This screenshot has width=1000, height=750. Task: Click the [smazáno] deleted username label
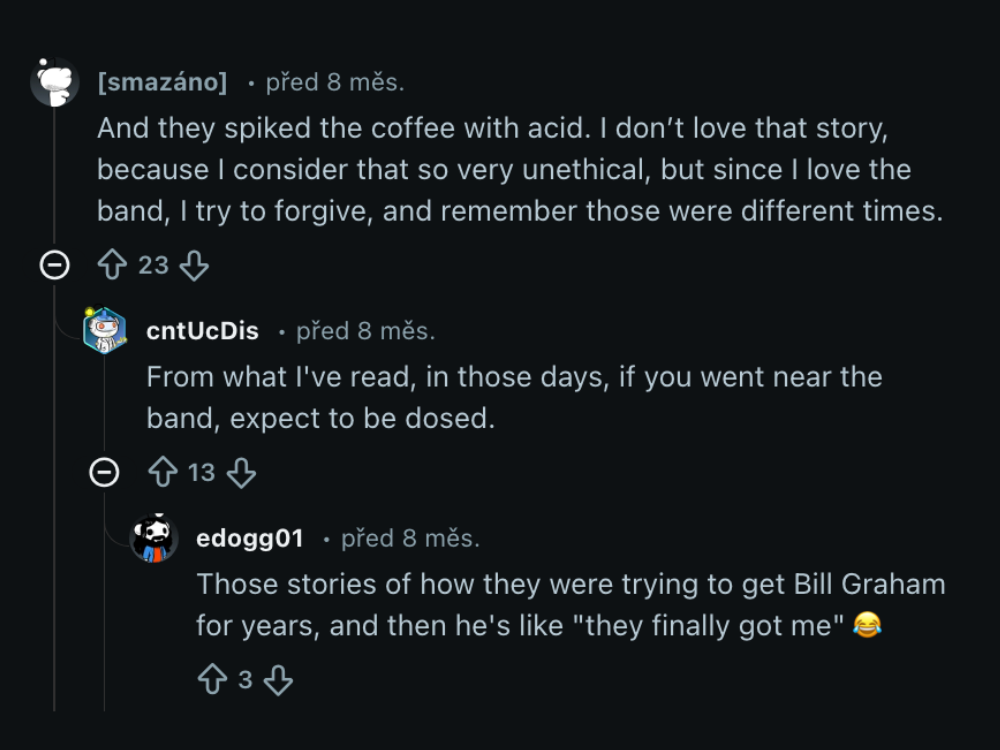coord(162,82)
